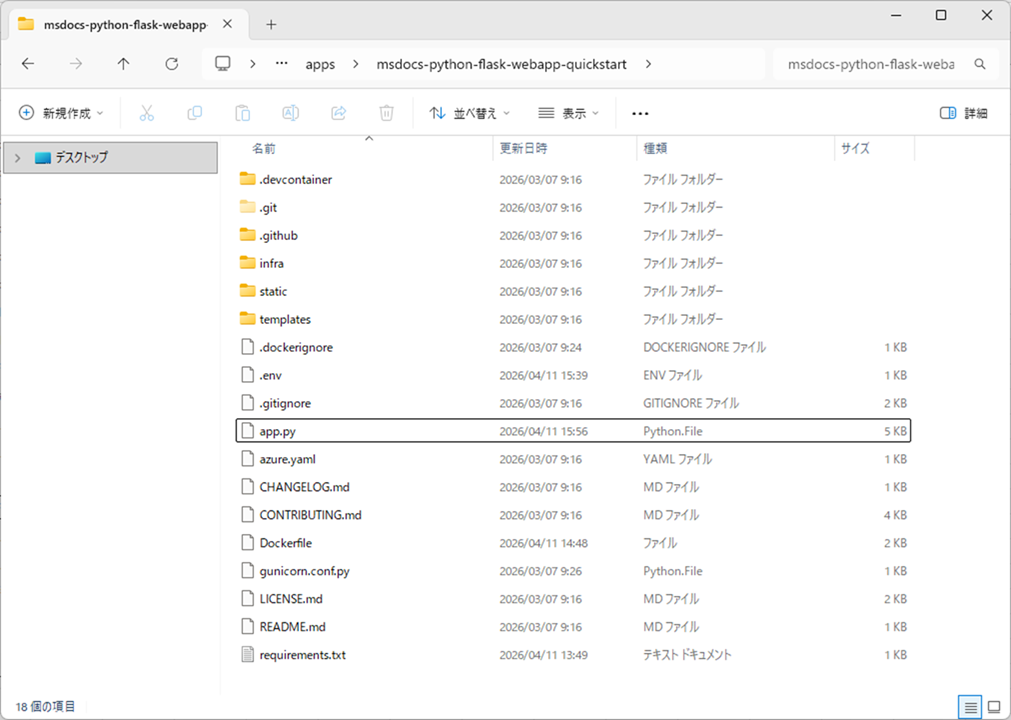Screen dimensions: 1011x720
Task: Navigate up one folder level
Action: (x=122, y=63)
